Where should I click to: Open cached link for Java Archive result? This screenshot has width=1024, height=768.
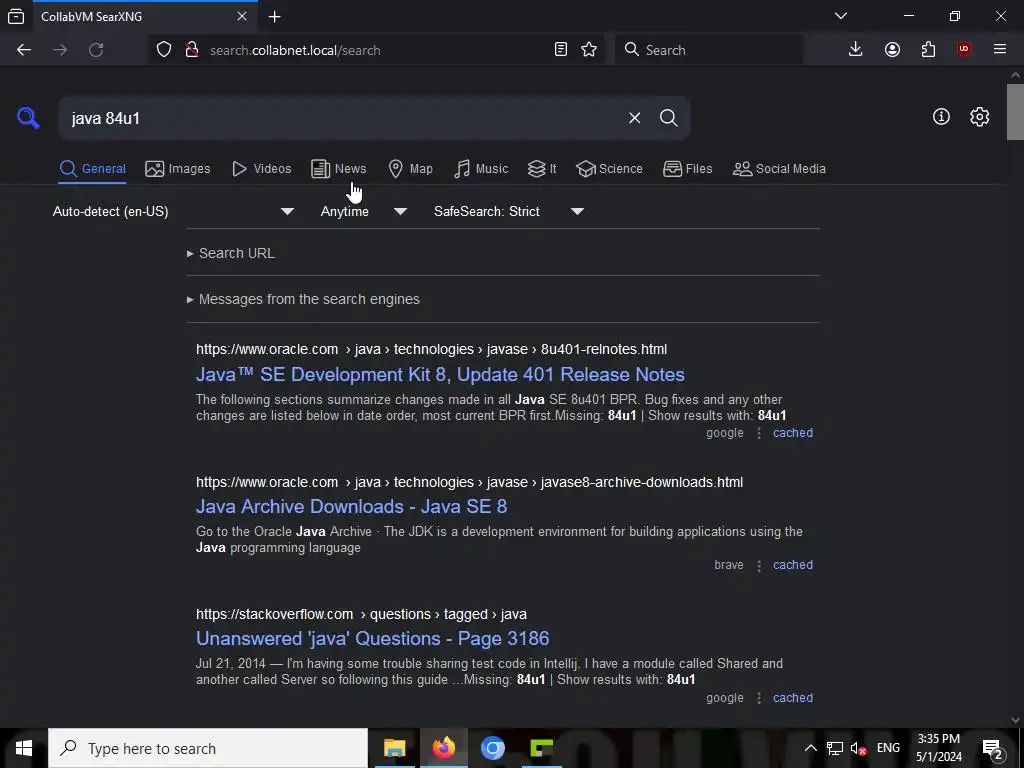(x=793, y=565)
